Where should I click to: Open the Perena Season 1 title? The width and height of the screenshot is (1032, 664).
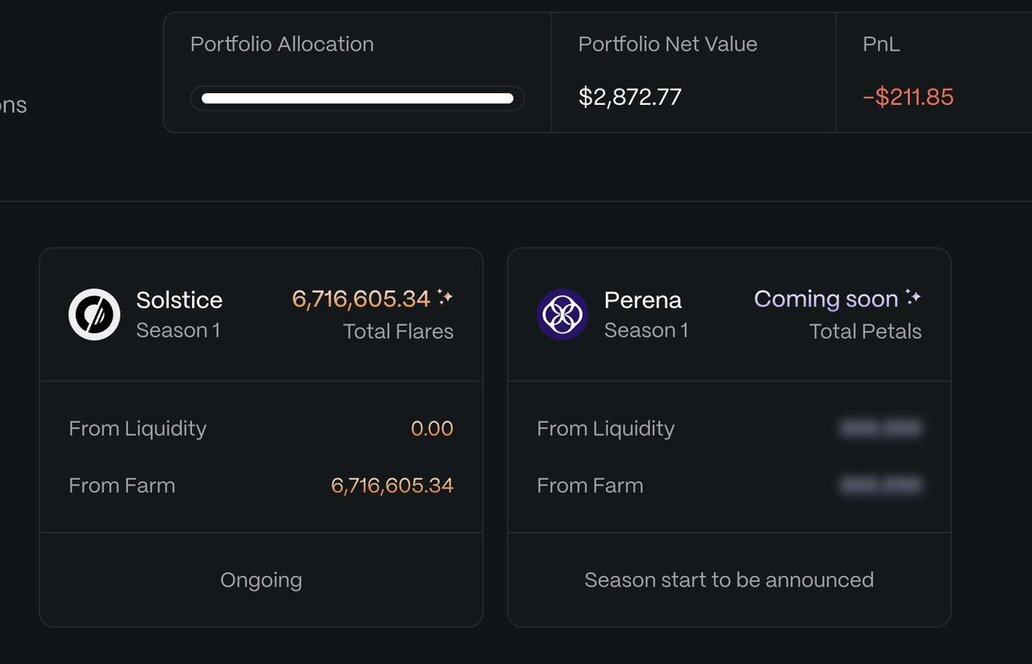click(643, 300)
